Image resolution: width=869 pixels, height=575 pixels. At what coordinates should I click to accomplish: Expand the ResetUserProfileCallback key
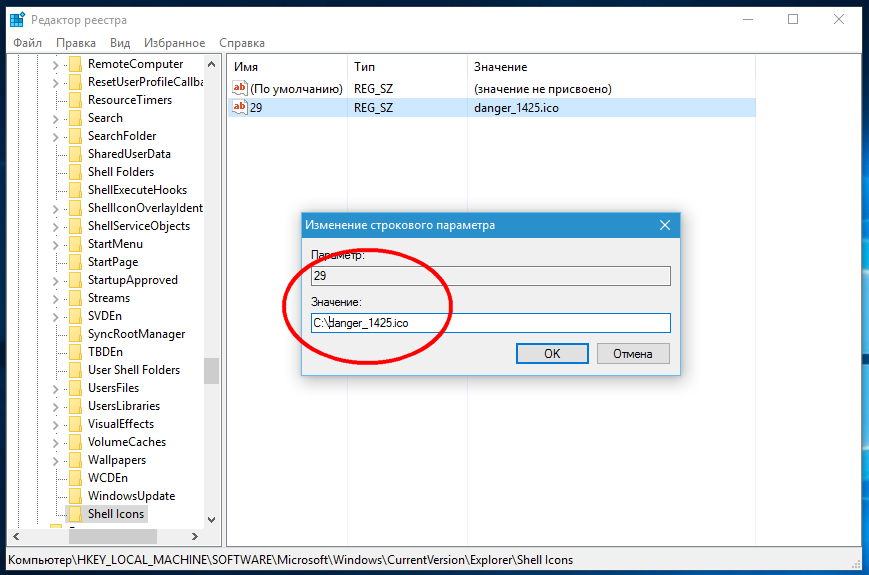pyautogui.click(x=55, y=83)
